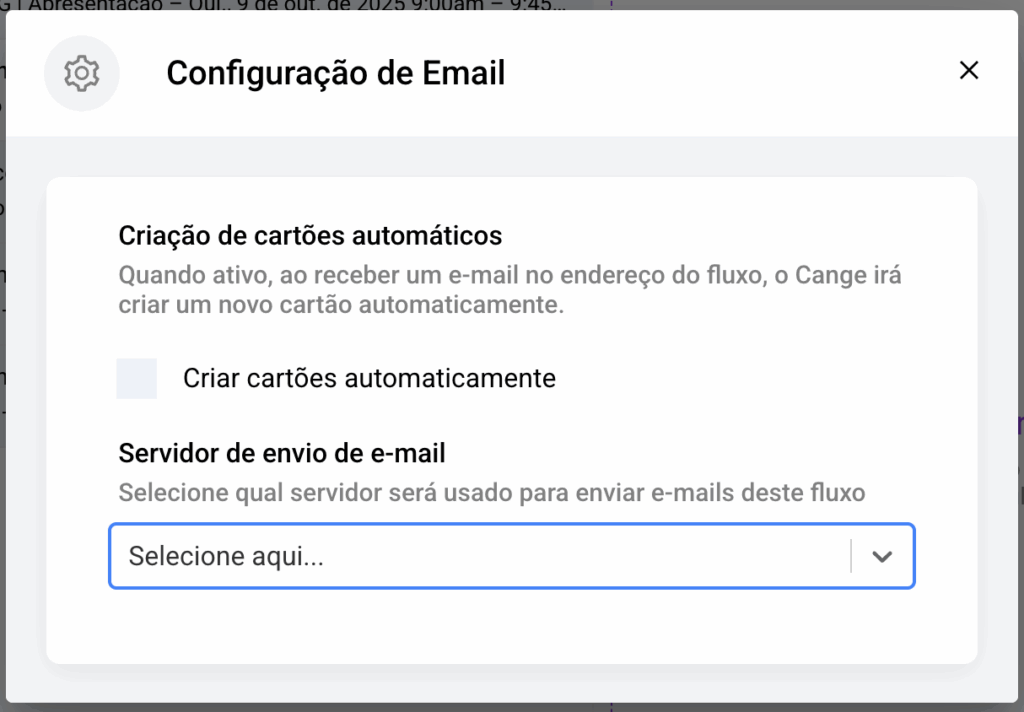1024x712 pixels.
Task: Close the Configuração de Email dialog
Action: click(968, 71)
